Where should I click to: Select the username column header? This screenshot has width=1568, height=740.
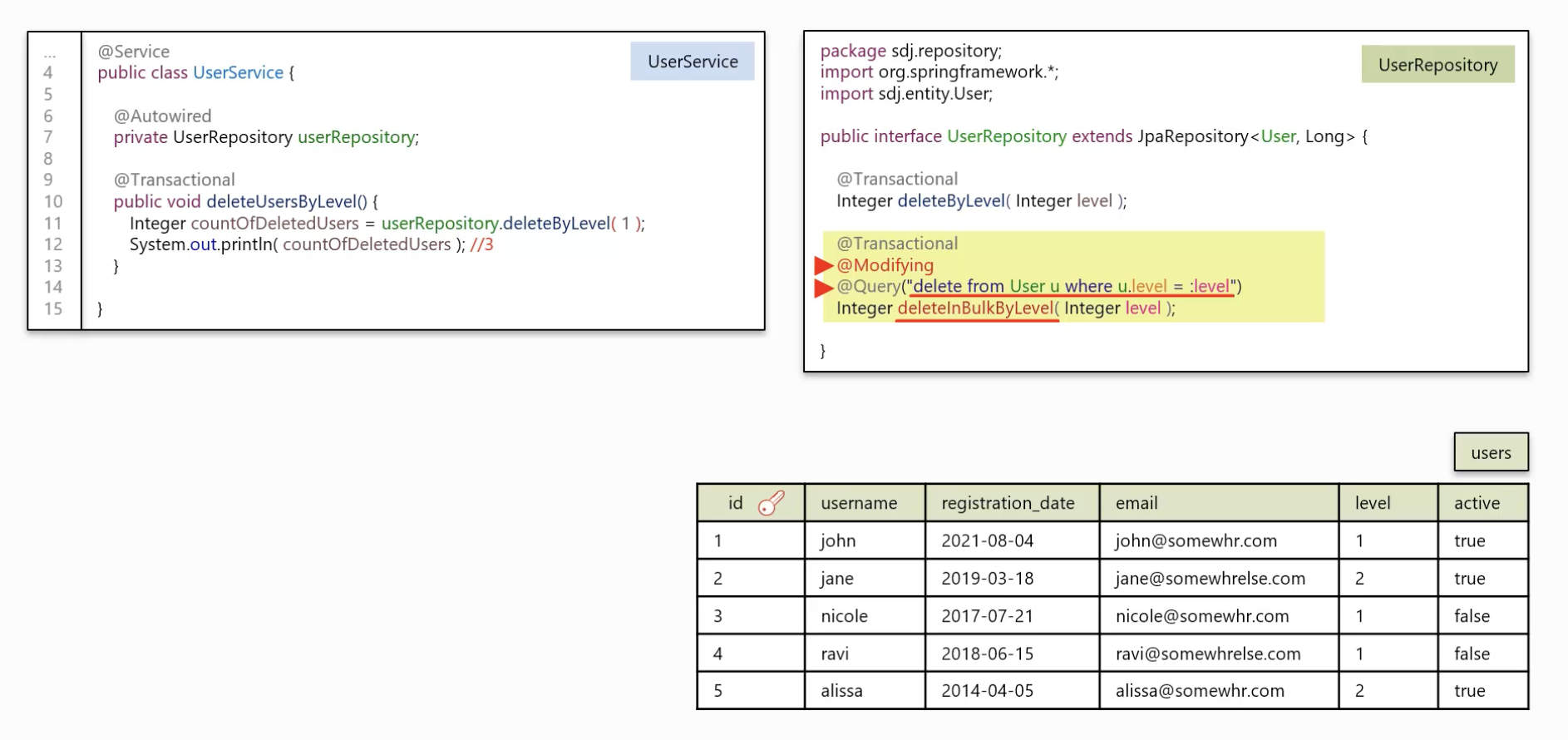point(865,503)
